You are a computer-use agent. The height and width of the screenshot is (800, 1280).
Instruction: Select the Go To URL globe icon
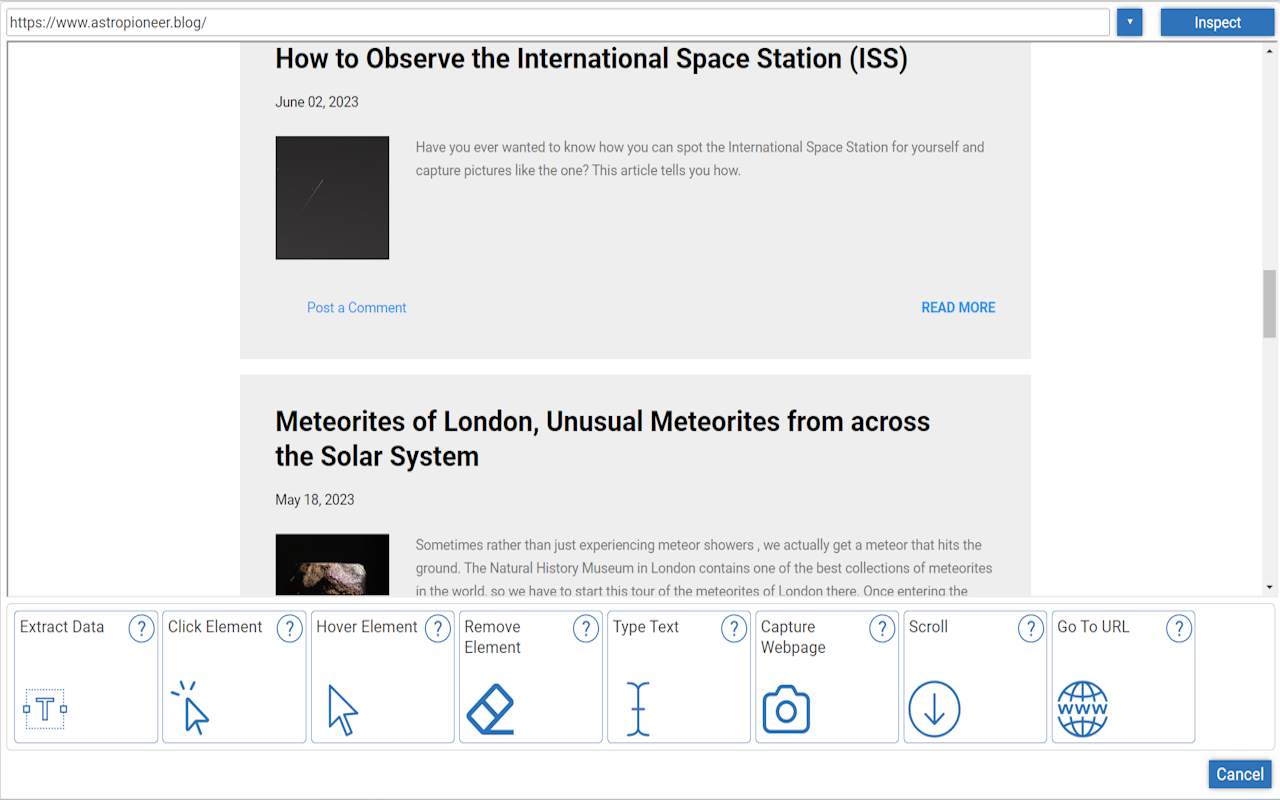(1082, 709)
